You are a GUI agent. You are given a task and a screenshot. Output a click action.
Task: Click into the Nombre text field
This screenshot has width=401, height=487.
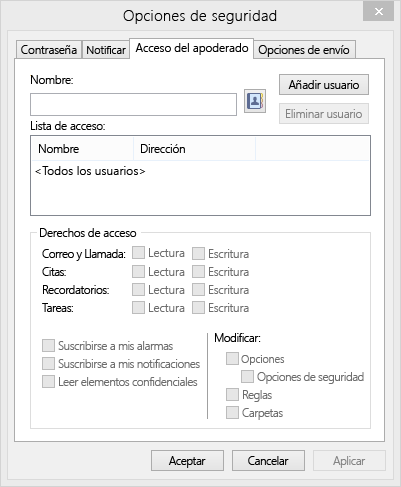tap(133, 105)
